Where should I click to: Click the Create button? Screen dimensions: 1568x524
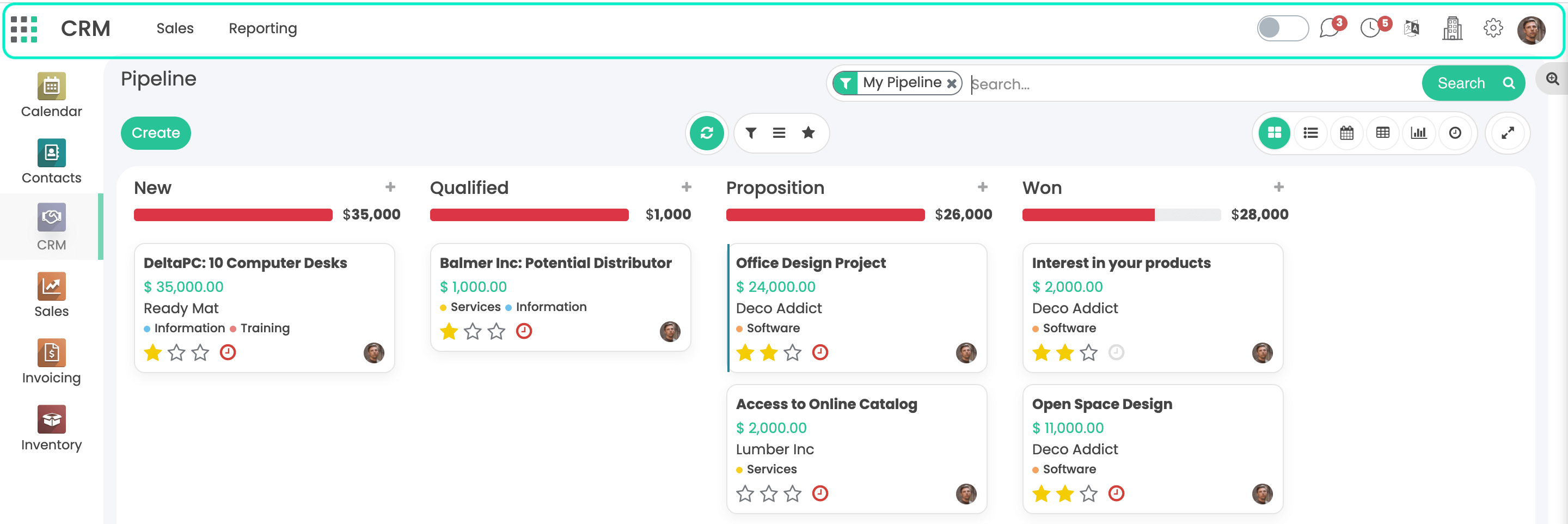point(156,133)
